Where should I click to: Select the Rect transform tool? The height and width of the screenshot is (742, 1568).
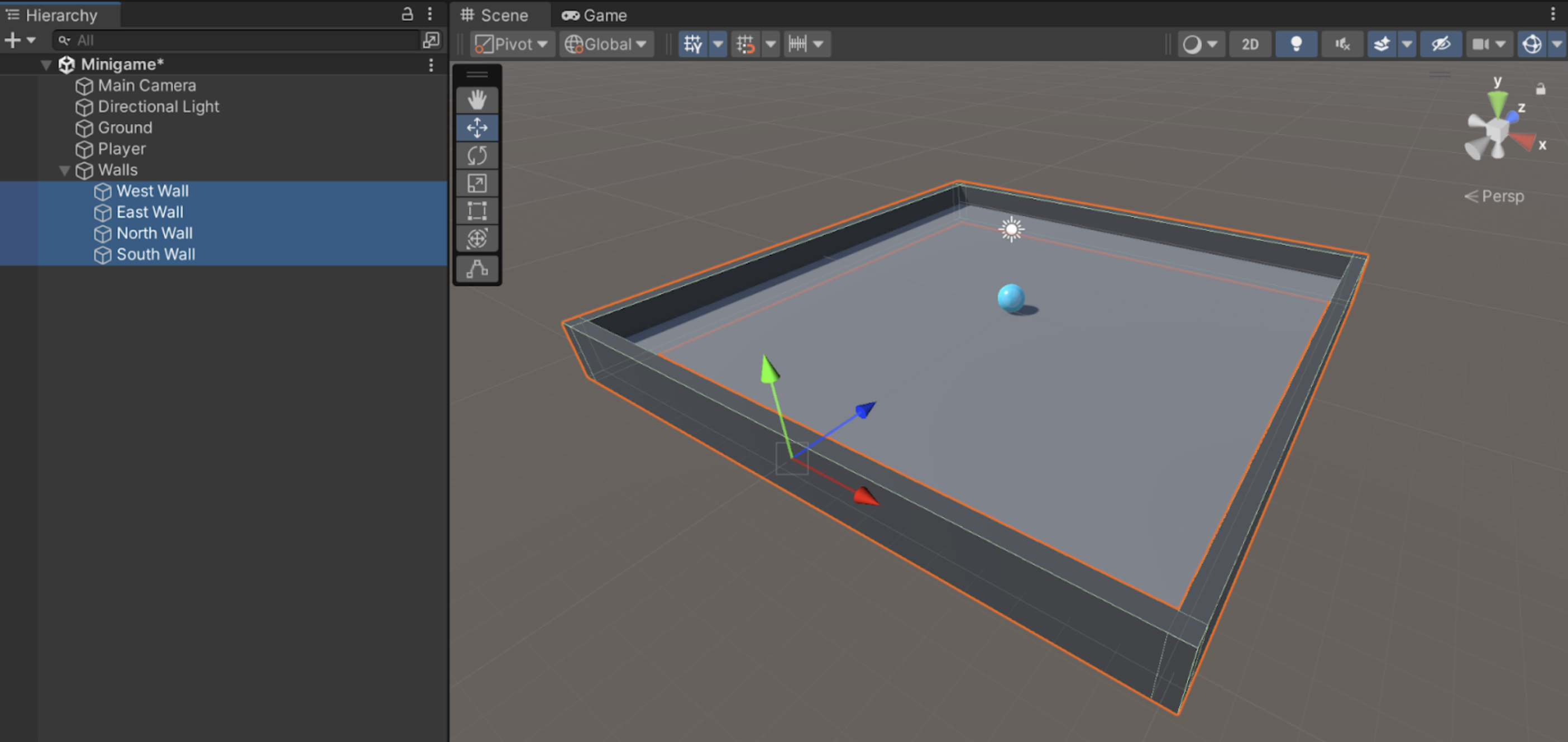tap(477, 211)
